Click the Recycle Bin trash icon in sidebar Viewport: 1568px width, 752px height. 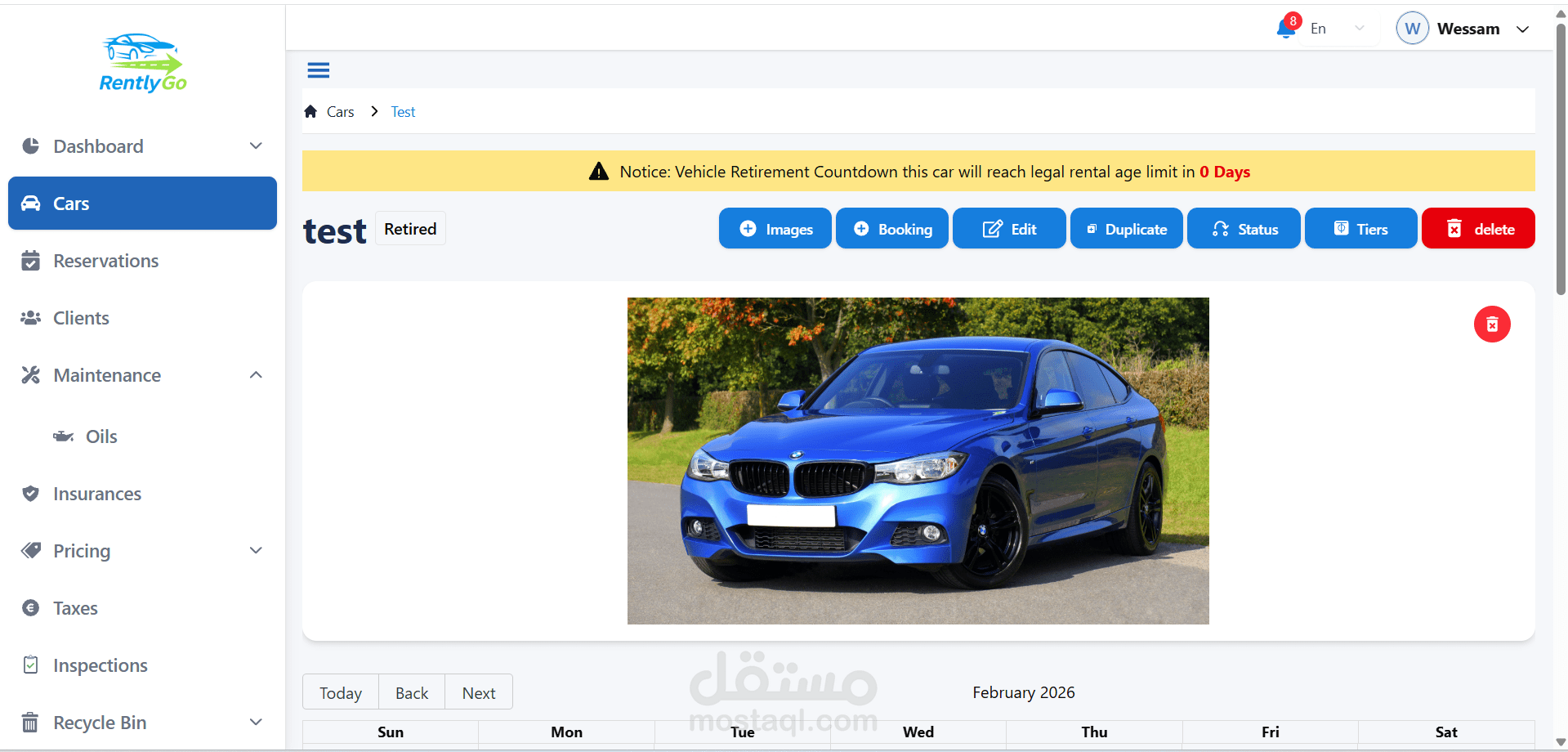(30, 723)
